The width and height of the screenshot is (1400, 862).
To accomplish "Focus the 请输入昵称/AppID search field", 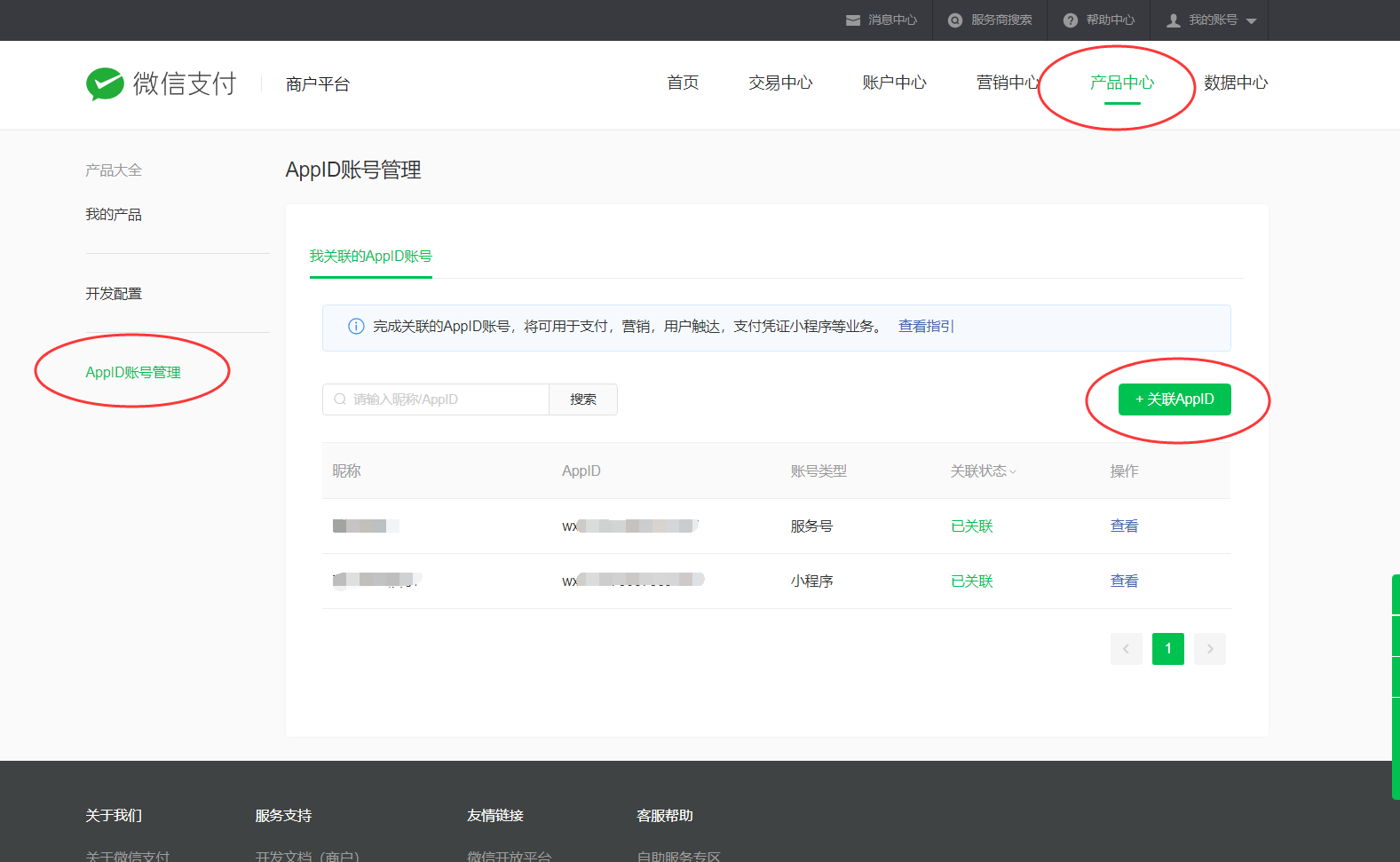I will pos(436,399).
